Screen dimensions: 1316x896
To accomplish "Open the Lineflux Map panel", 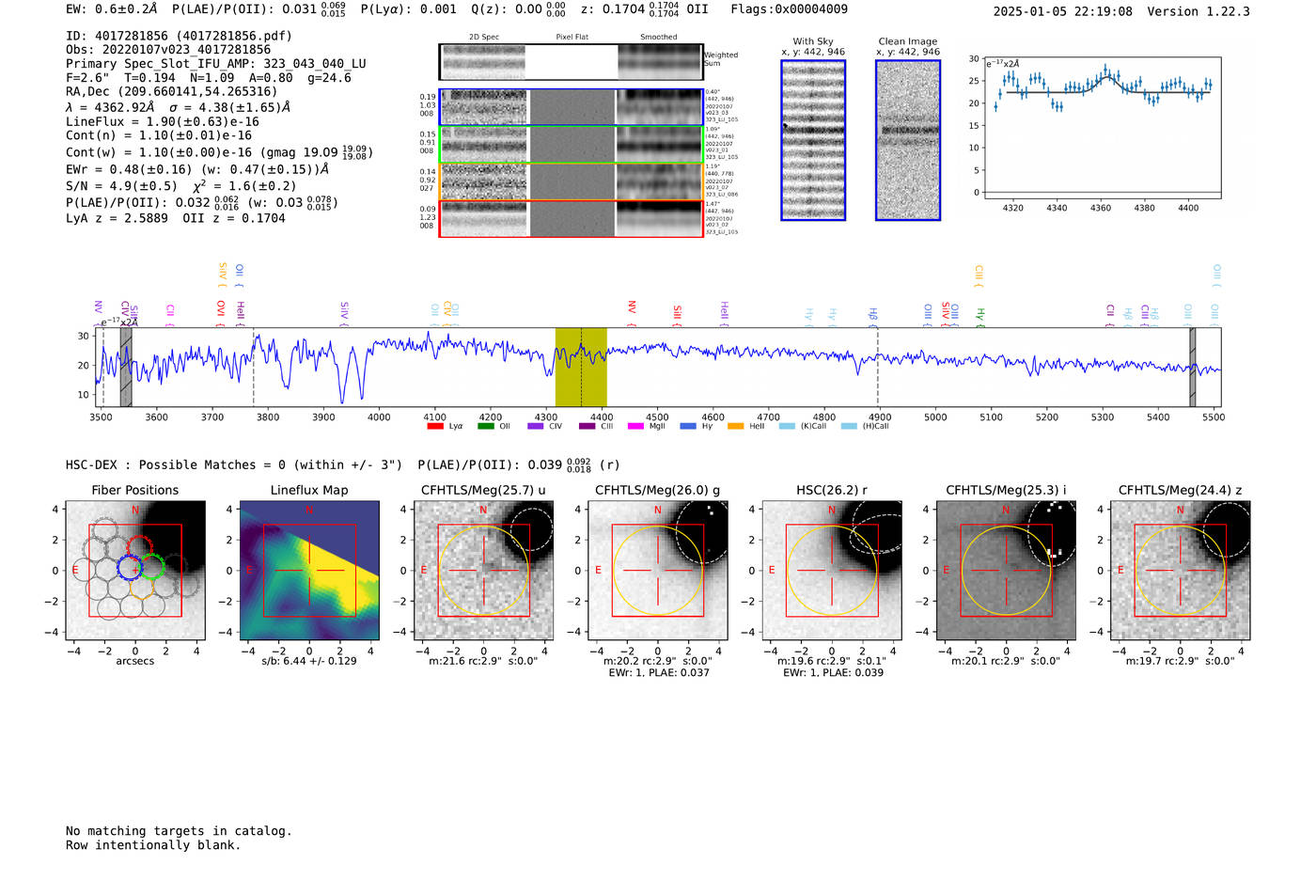I will 309,571.
